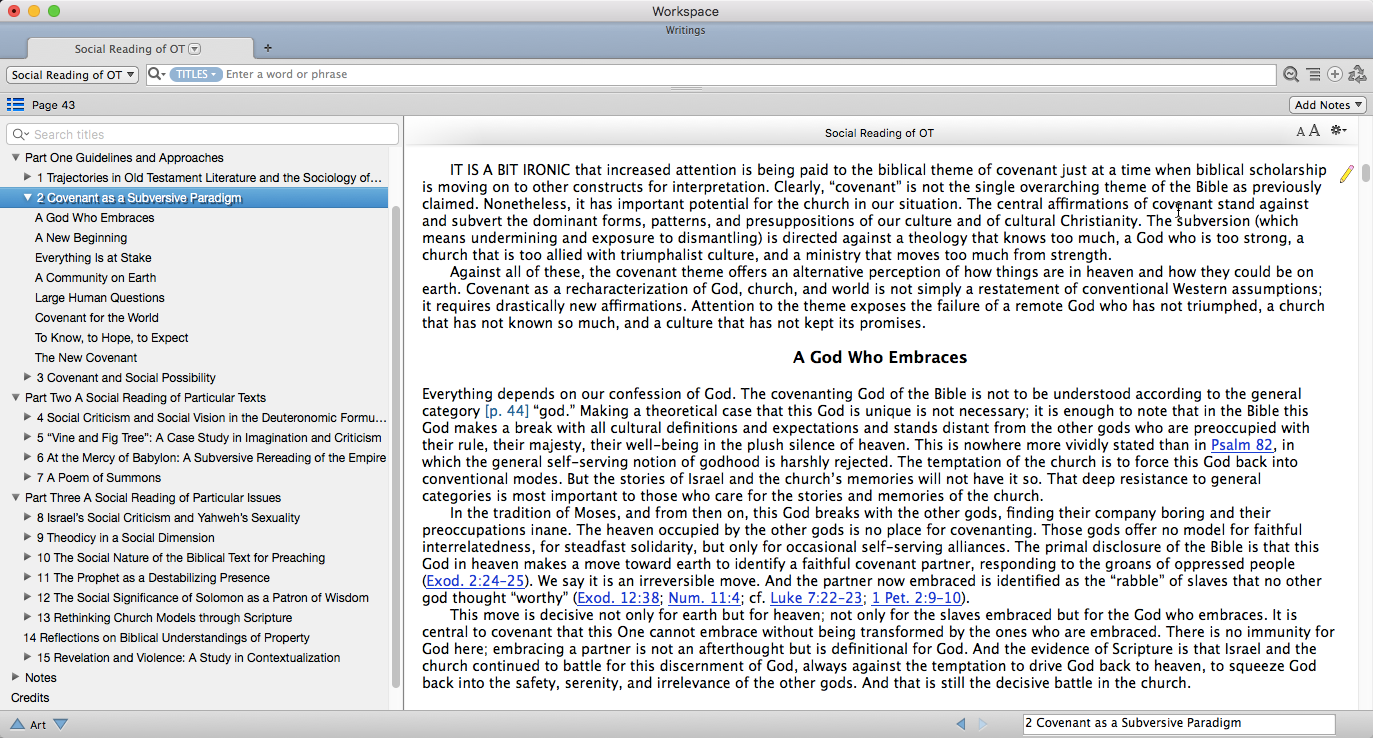
Task: Expand 9 Theodicy in a Social Dimension
Action: [28, 538]
